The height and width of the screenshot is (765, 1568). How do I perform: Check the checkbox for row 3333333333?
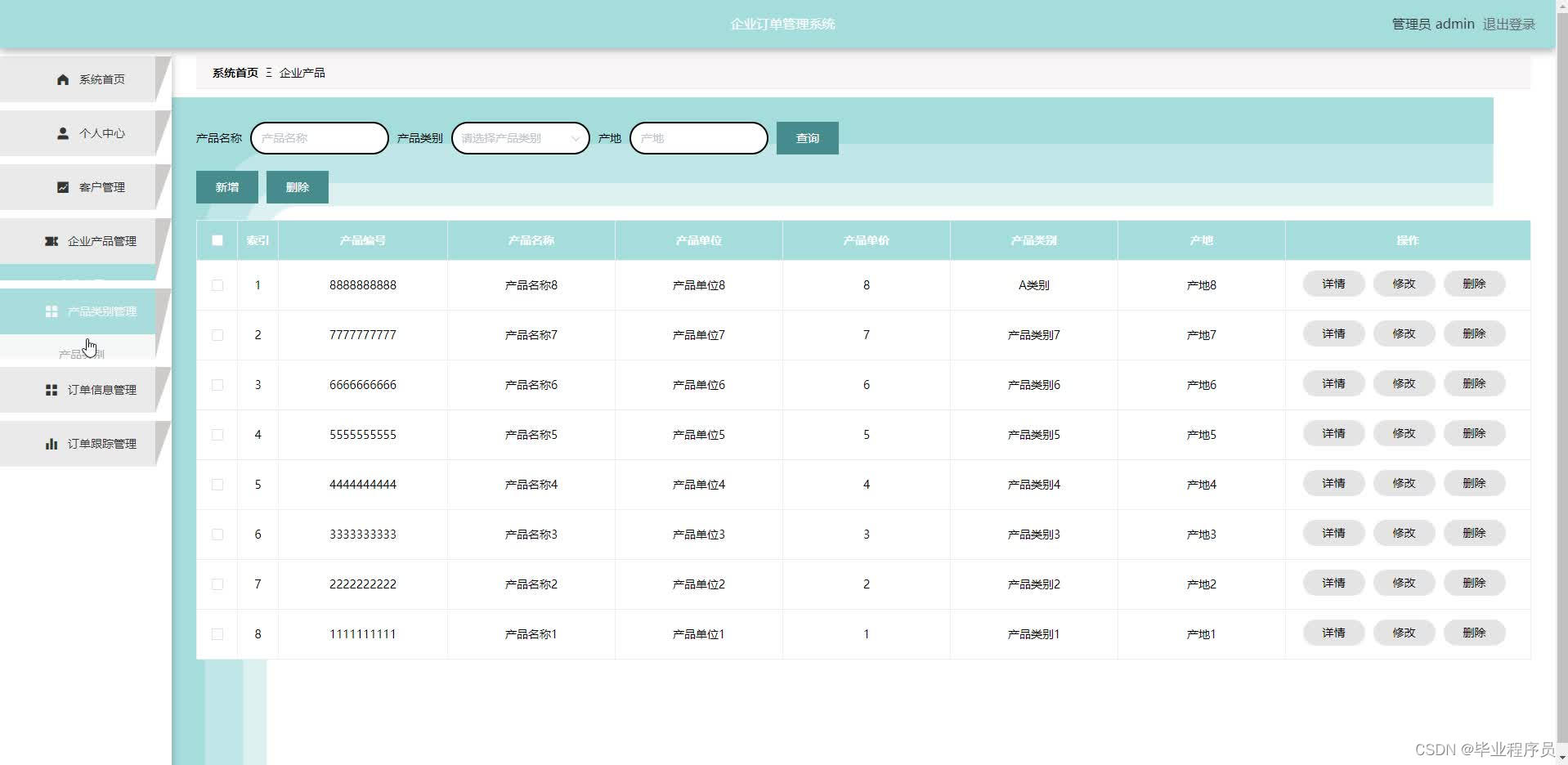click(x=217, y=535)
